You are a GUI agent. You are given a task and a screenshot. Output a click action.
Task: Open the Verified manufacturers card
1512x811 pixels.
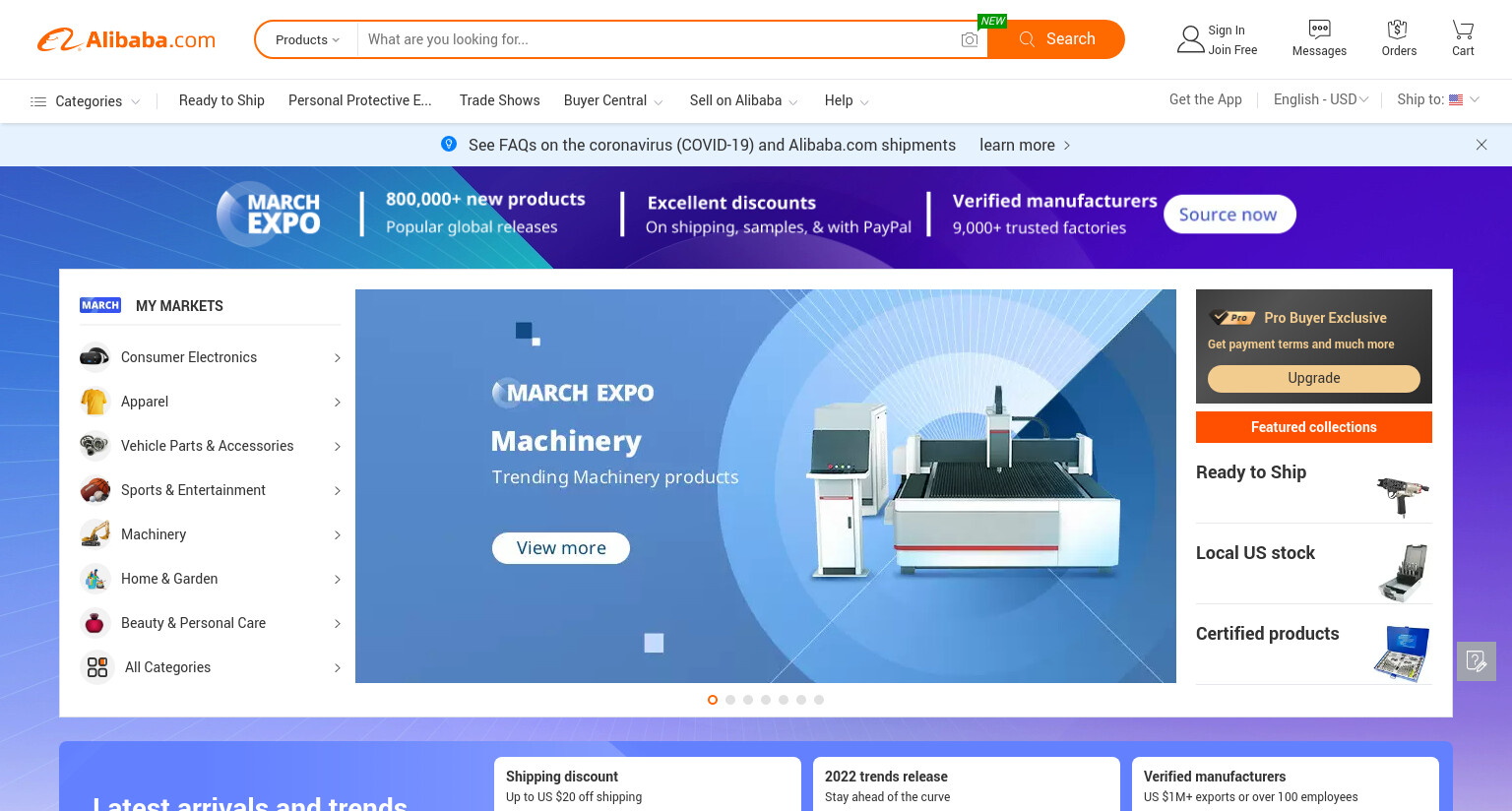pyautogui.click(x=1286, y=784)
